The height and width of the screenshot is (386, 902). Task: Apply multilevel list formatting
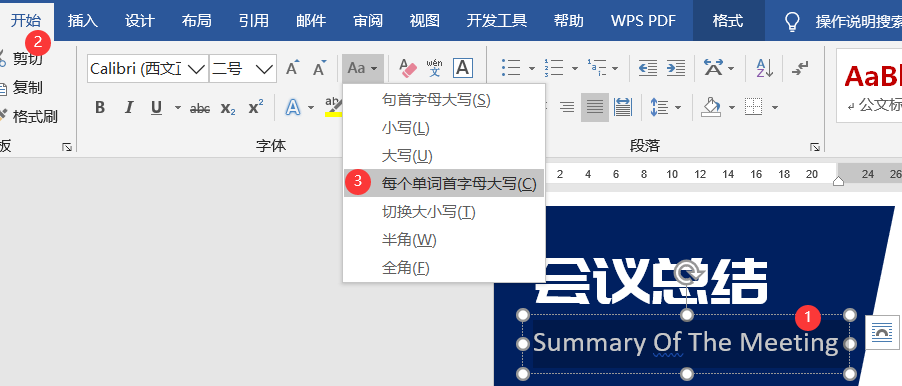[x=597, y=68]
